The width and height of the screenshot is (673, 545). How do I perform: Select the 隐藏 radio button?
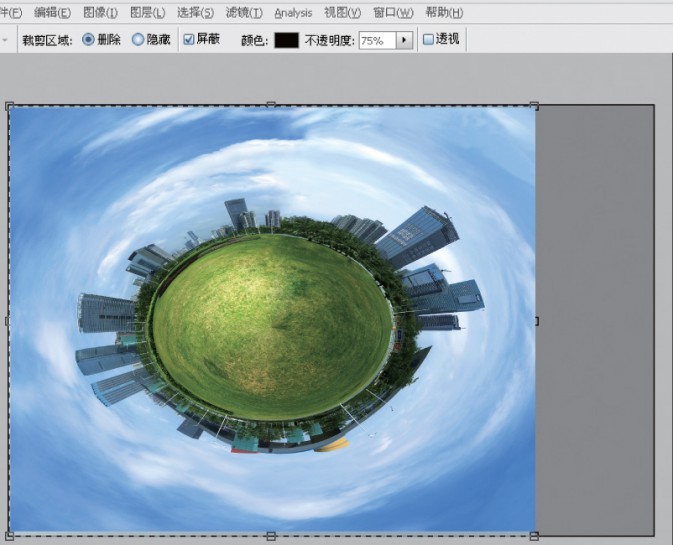(x=138, y=40)
